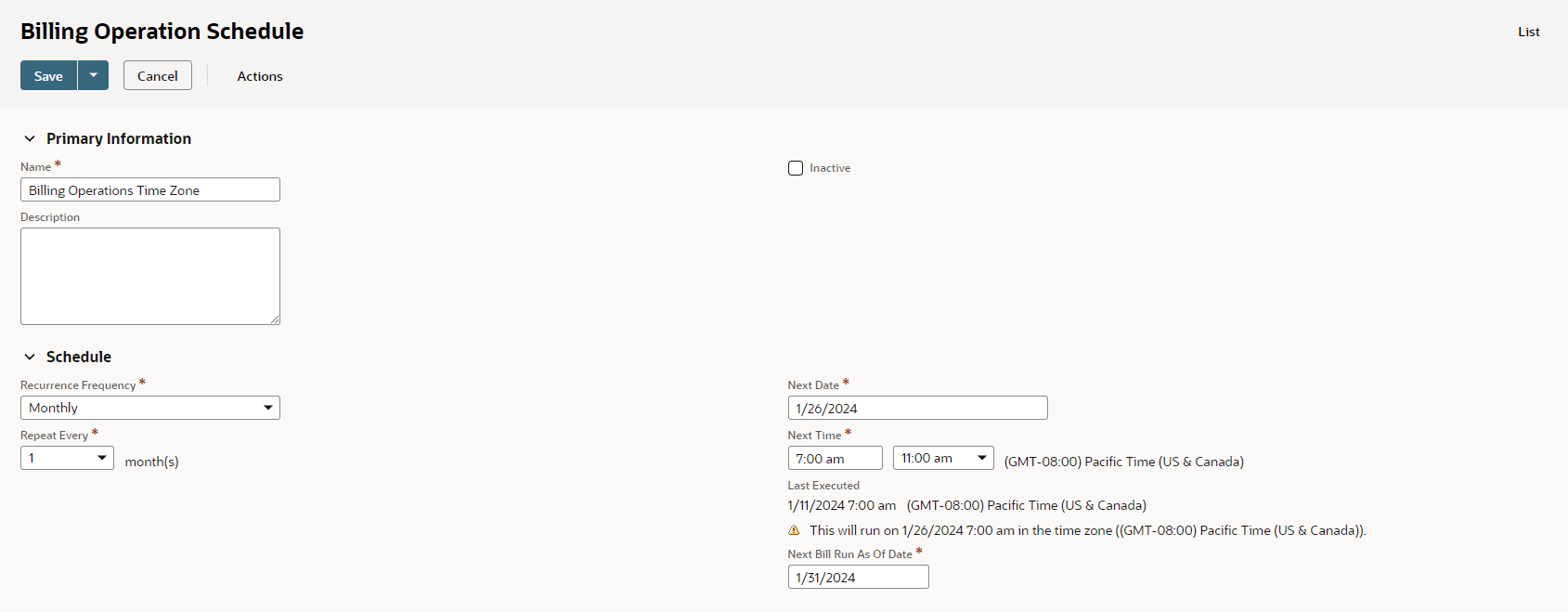Click the month(s) label
The height and width of the screenshot is (612, 1568).
(152, 462)
